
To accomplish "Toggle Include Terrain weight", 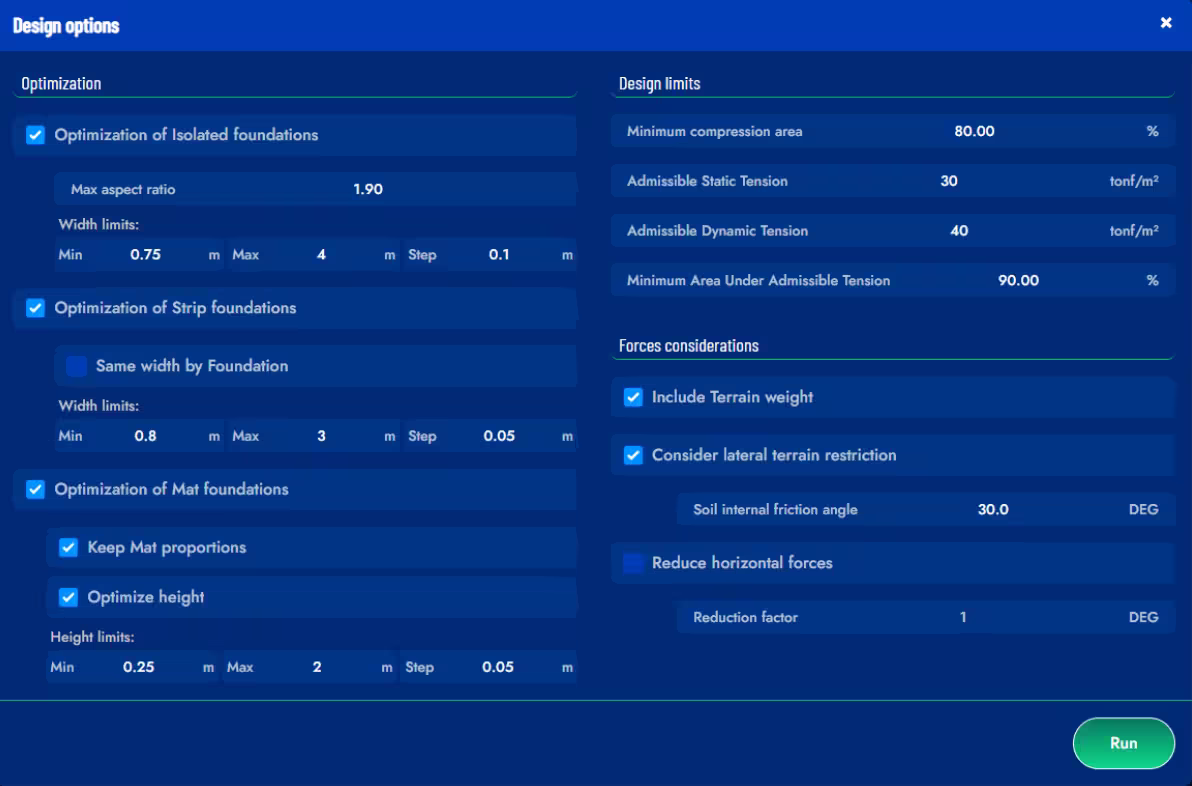I will tap(632, 397).
